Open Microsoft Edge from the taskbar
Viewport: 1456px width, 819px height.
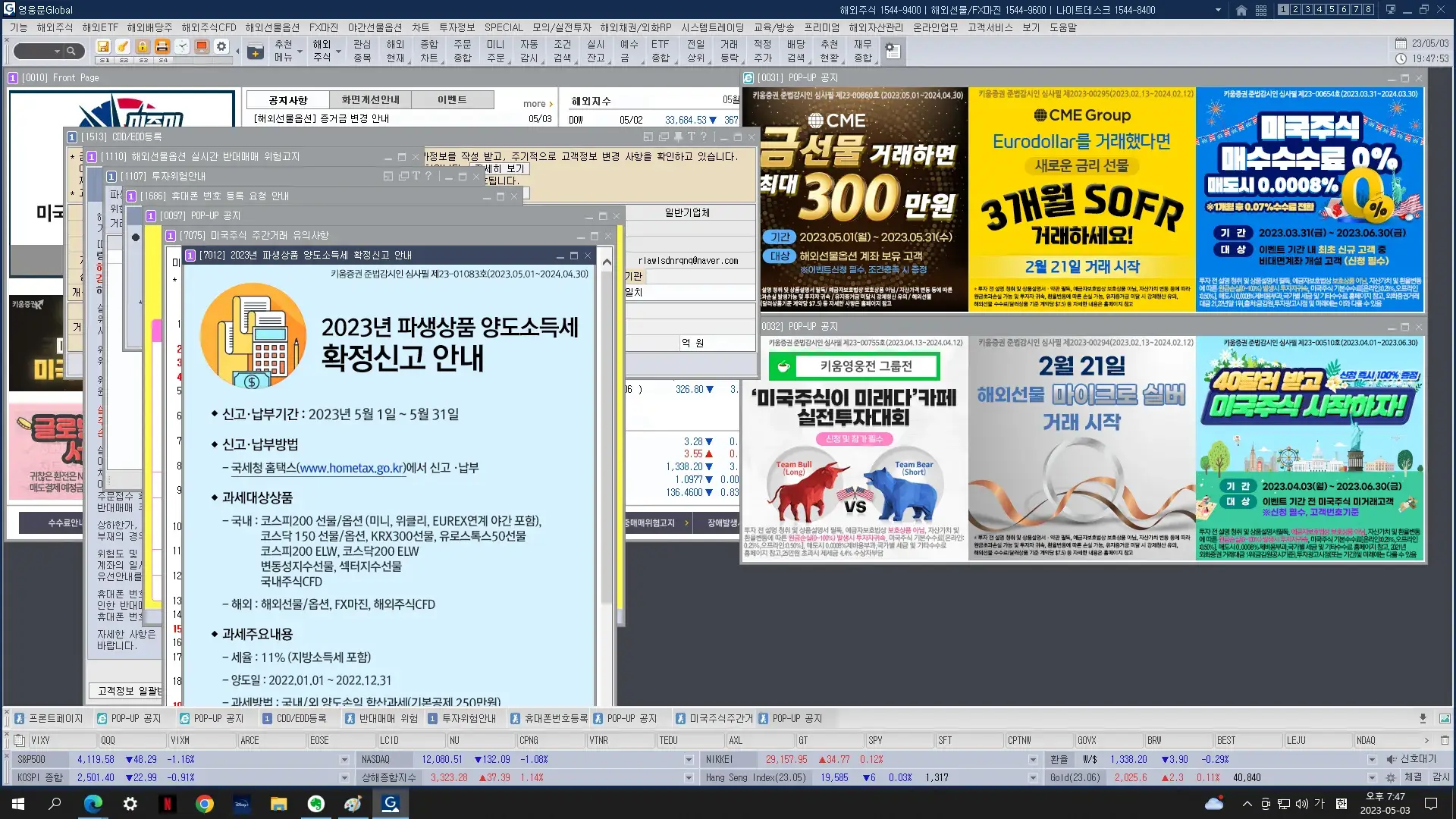[93, 804]
